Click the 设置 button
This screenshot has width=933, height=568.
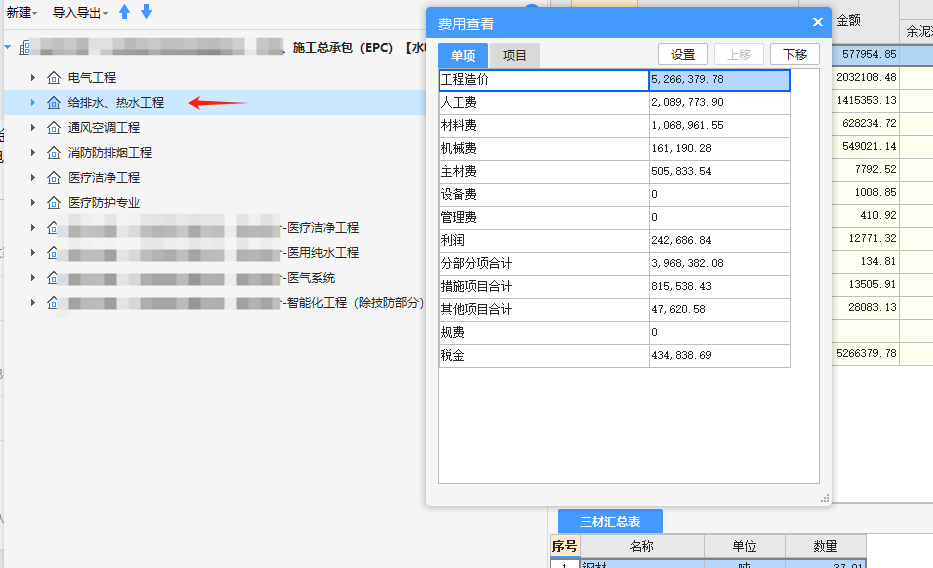(683, 55)
